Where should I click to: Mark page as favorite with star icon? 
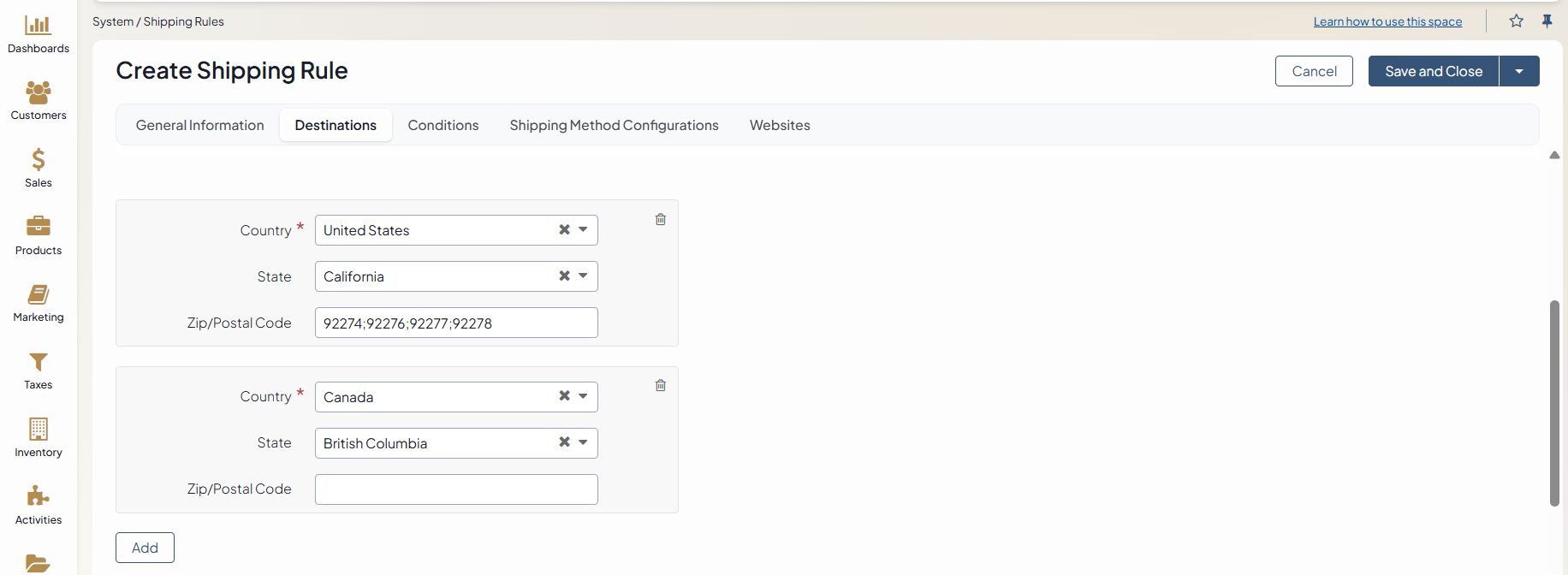click(x=1517, y=21)
